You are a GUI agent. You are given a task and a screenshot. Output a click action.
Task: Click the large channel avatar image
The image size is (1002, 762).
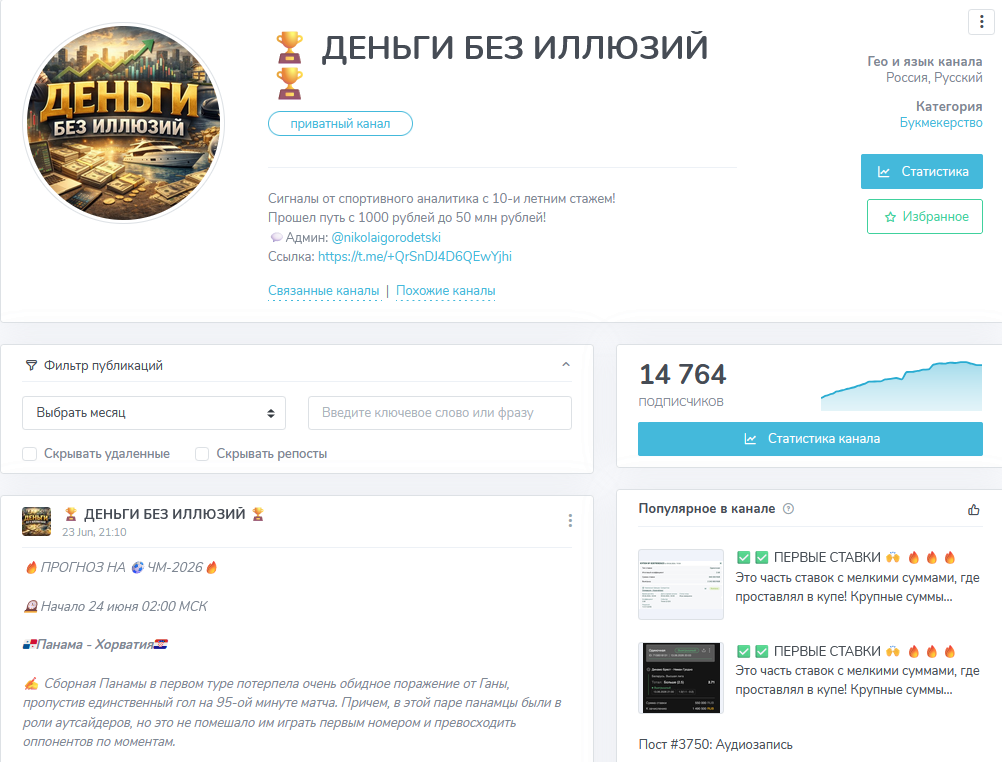[124, 123]
